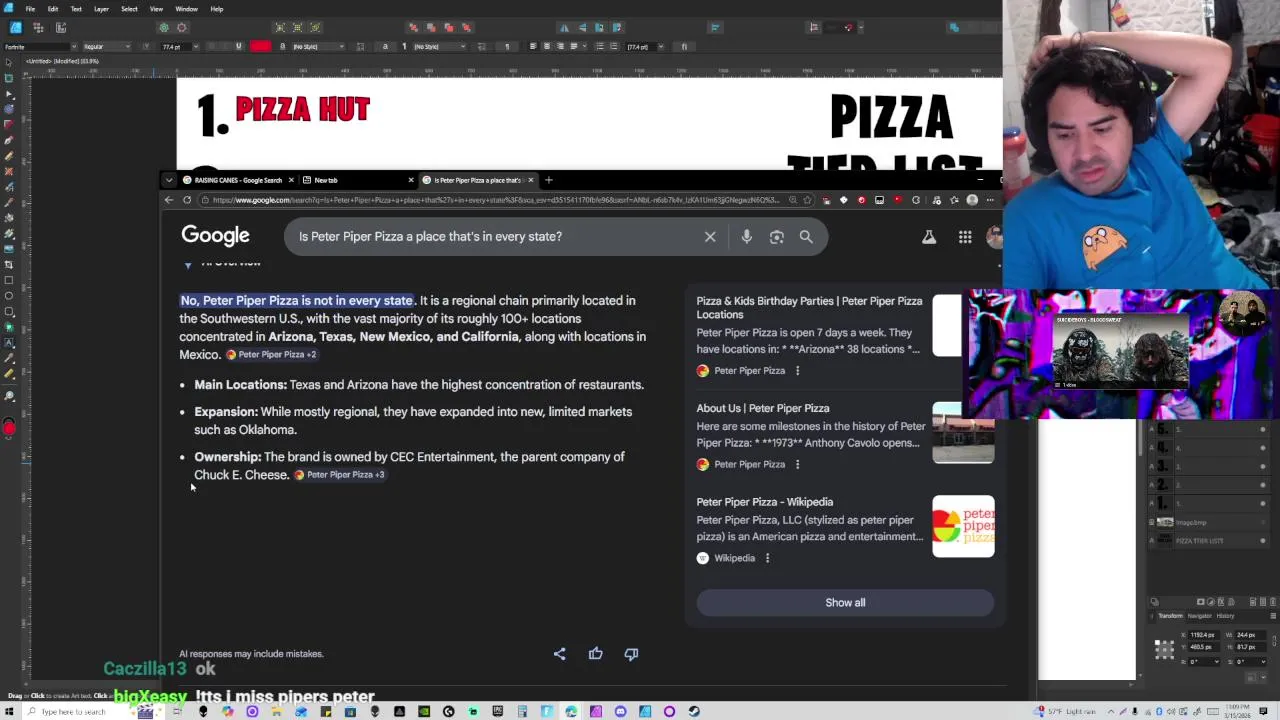Image resolution: width=1280 pixels, height=720 pixels.
Task: Open the font style Regular dropdown
Action: pos(107,47)
